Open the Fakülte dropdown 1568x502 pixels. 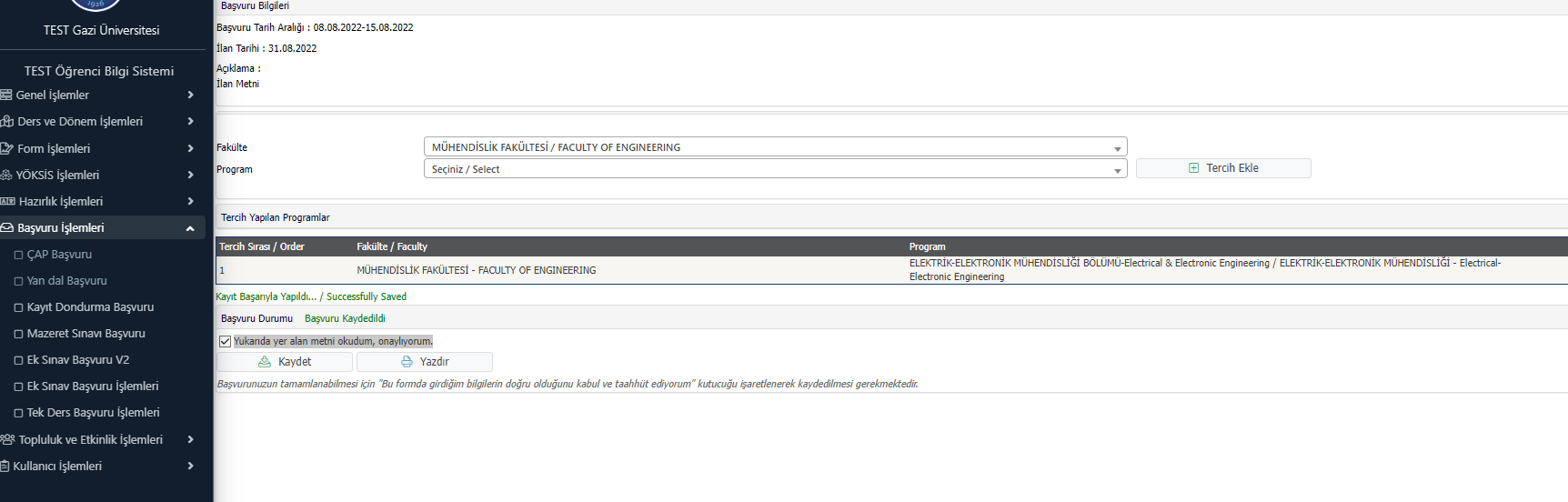click(775, 147)
